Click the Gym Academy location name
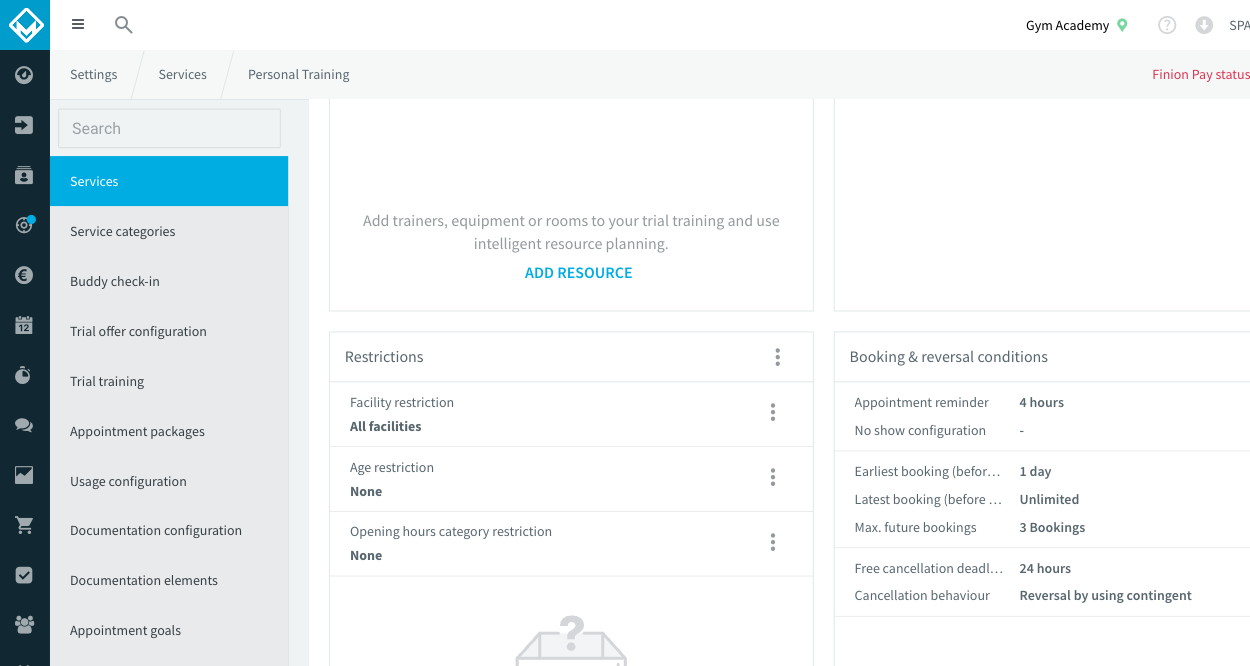1250x666 pixels. [x=1067, y=25]
